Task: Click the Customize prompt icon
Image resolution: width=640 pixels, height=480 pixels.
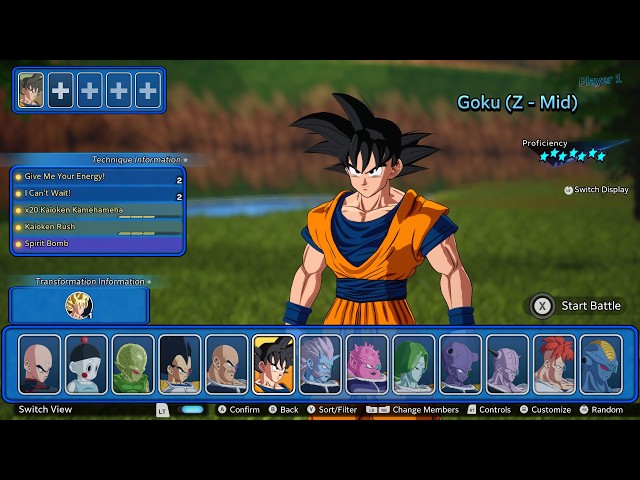Action: [524, 409]
